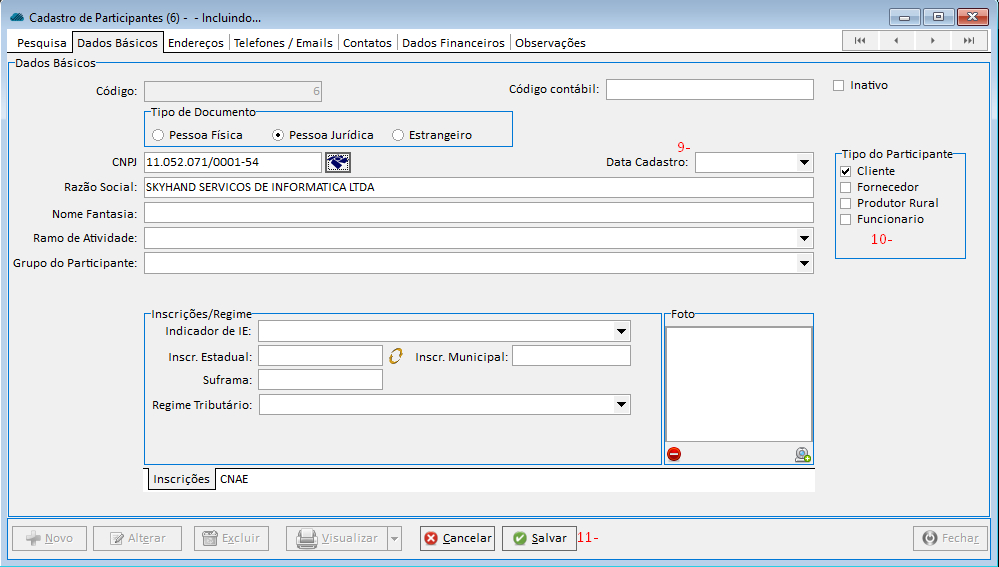
Task: Click into the Nome Fantasia field
Action: [x=478, y=213]
